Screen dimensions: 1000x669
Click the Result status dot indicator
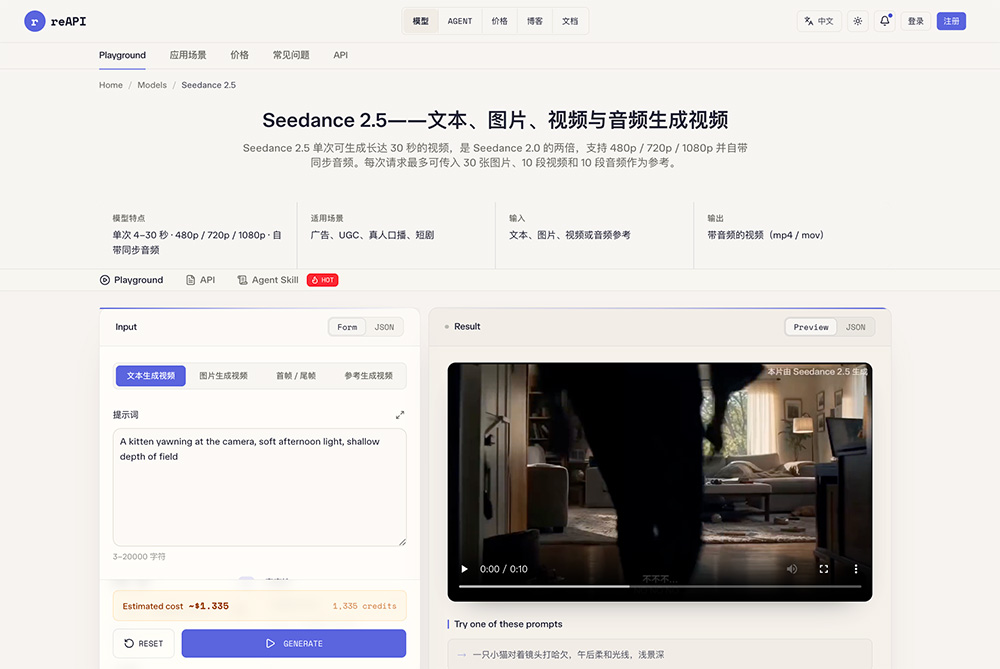446,327
